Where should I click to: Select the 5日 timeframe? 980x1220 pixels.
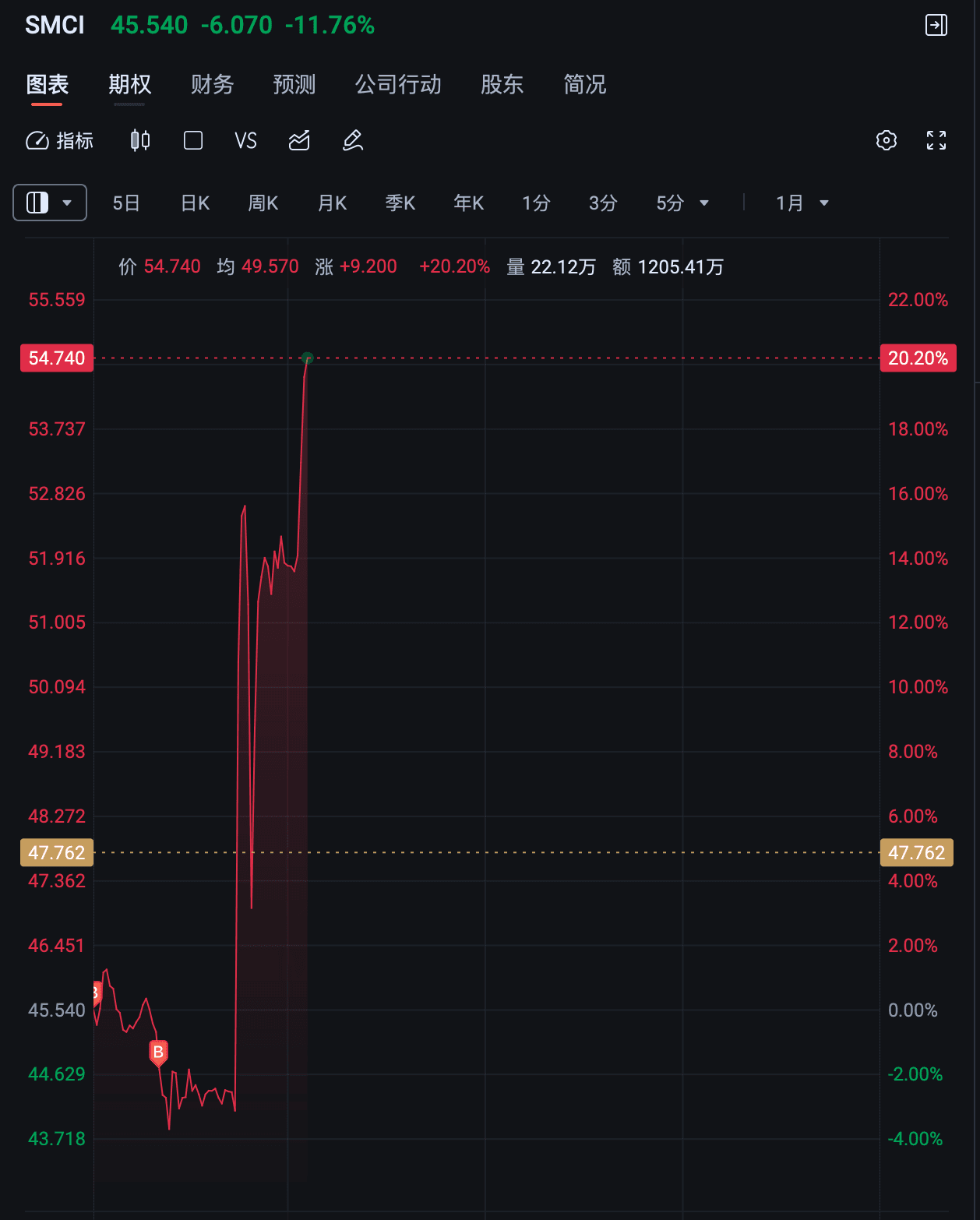tap(126, 203)
